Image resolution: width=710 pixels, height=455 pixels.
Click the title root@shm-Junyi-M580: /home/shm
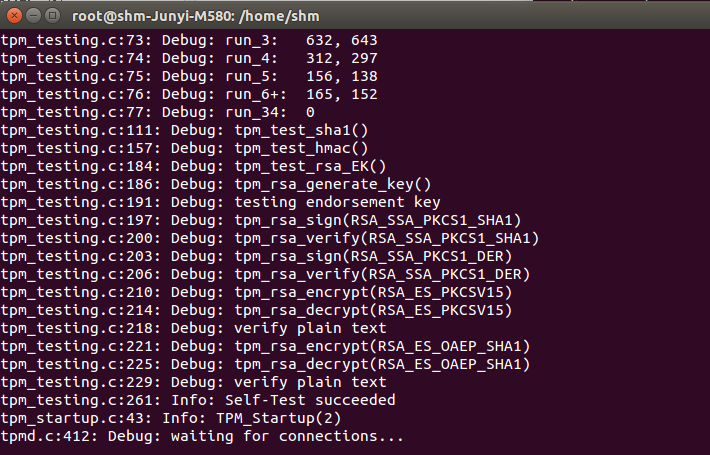coord(196,16)
